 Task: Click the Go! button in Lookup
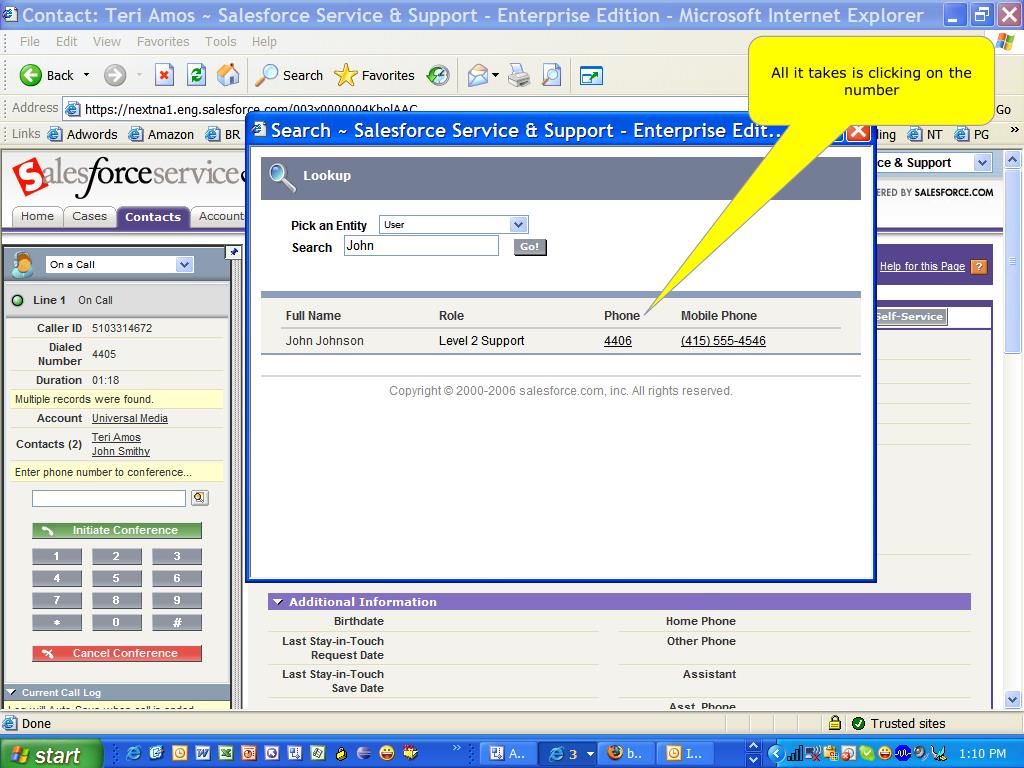[530, 247]
